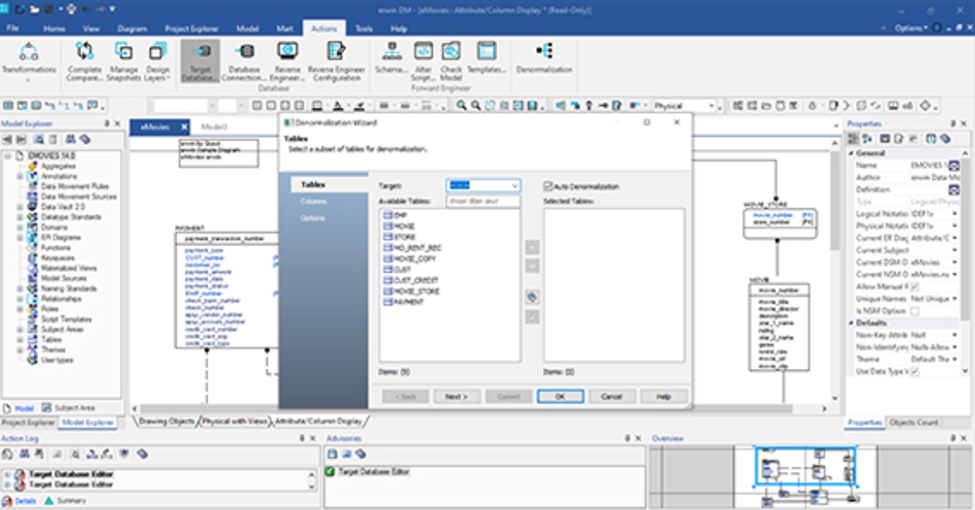Open the Options dropdown in title area

(x=911, y=28)
